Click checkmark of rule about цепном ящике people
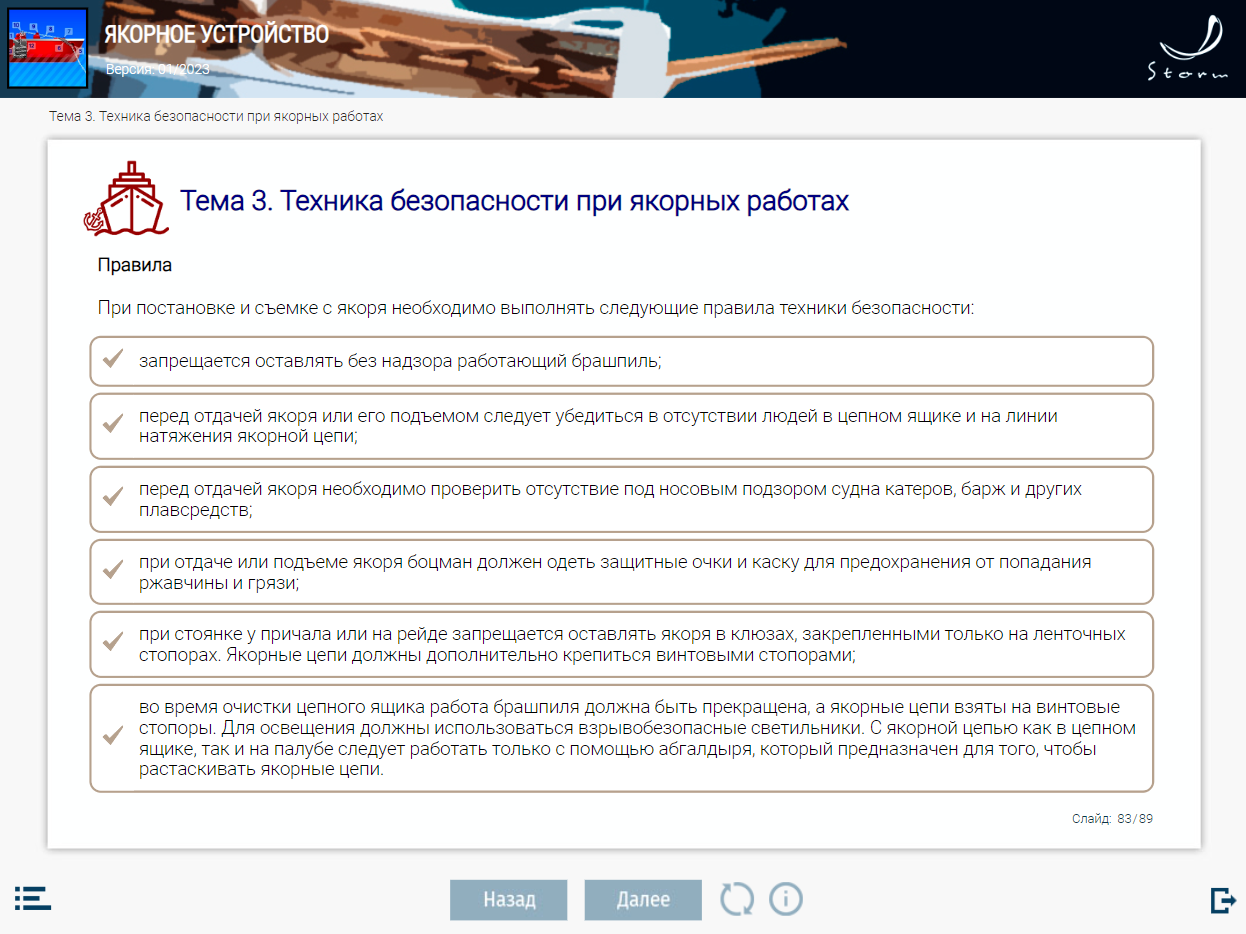Image resolution: width=1246 pixels, height=934 pixels. [113, 426]
